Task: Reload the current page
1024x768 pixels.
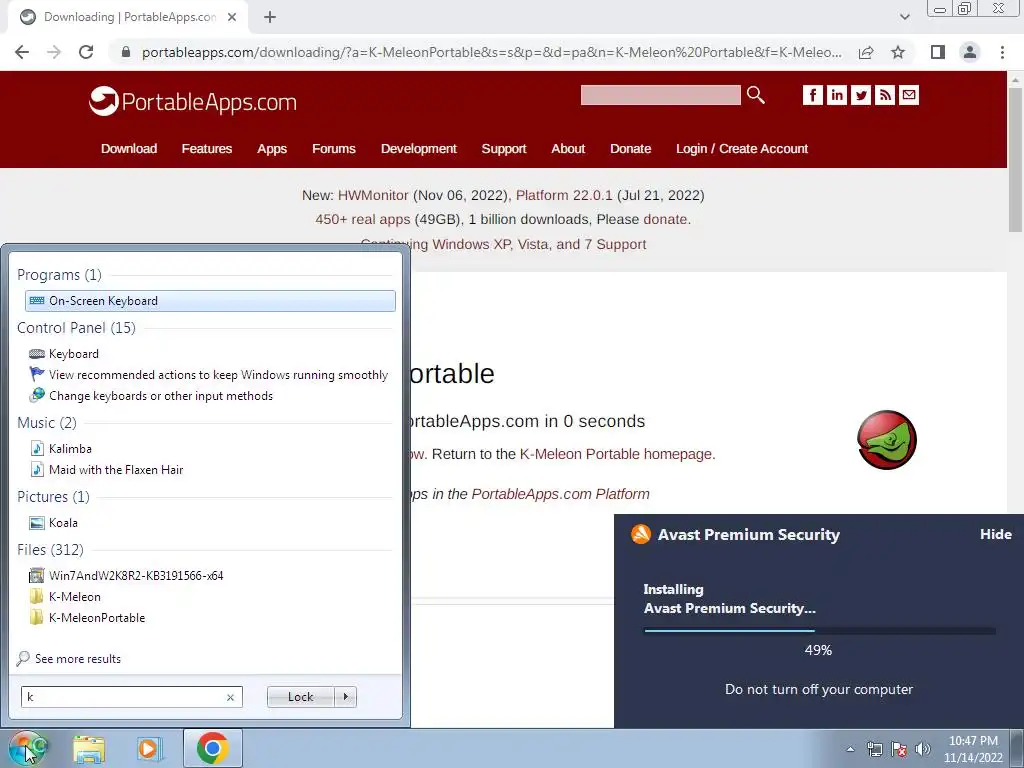Action: [86, 52]
